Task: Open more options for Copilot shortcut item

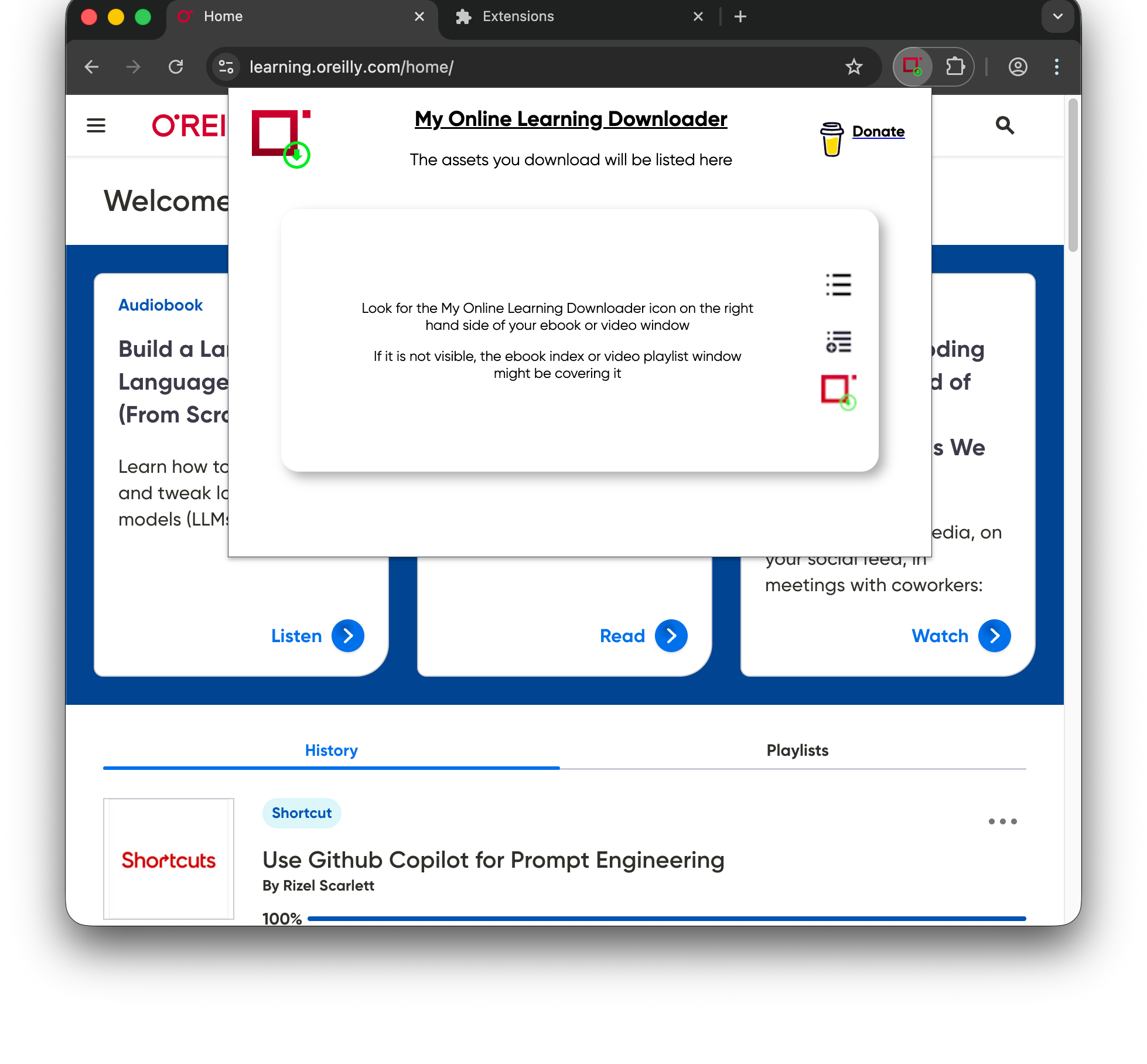Action: (1002, 821)
